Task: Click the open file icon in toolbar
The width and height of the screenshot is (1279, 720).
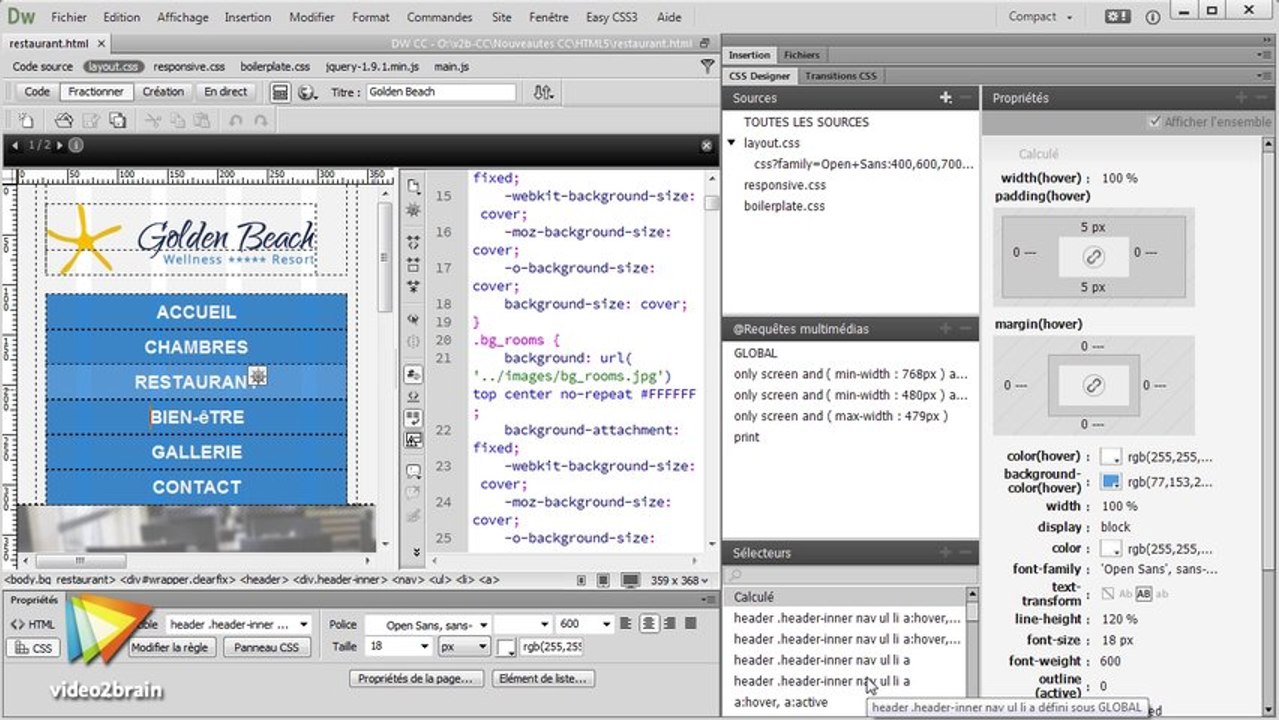Action: click(x=64, y=120)
